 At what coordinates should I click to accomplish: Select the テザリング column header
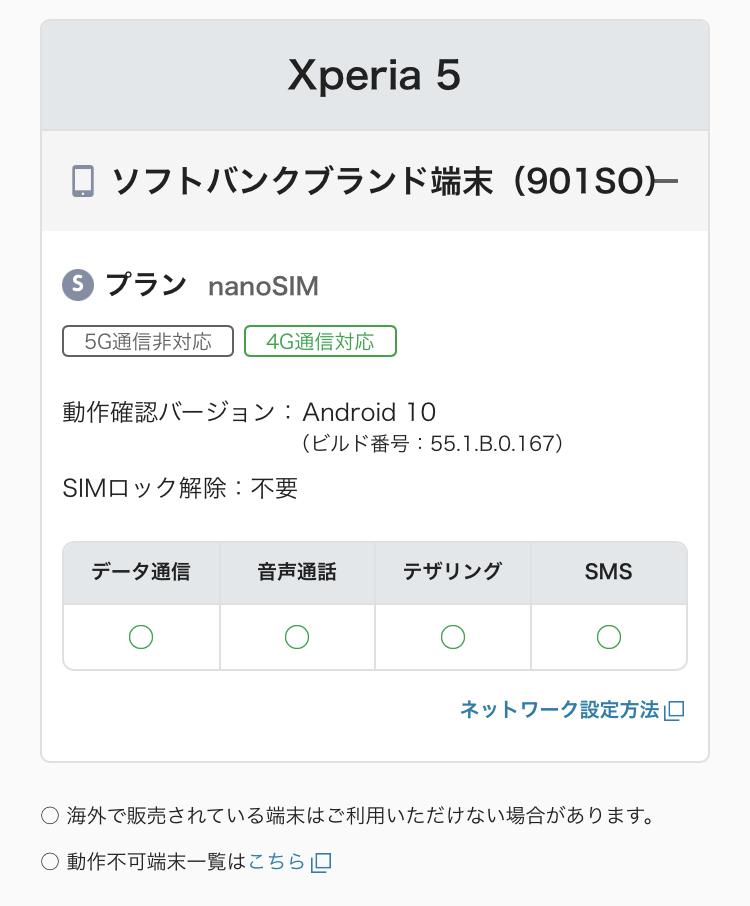[453, 573]
